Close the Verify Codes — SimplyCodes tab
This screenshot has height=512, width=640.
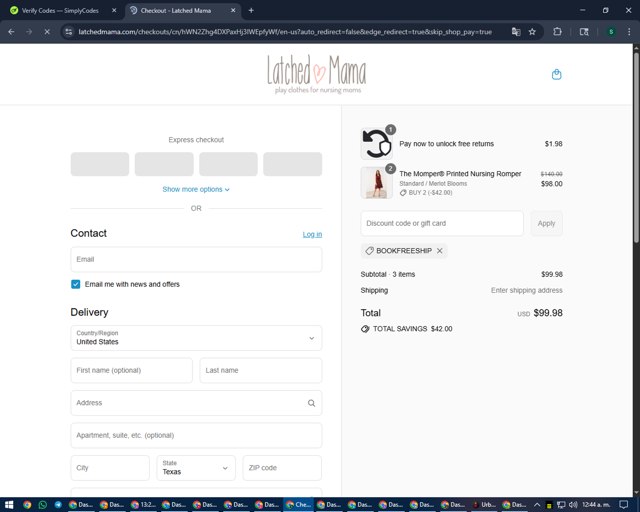114,11
